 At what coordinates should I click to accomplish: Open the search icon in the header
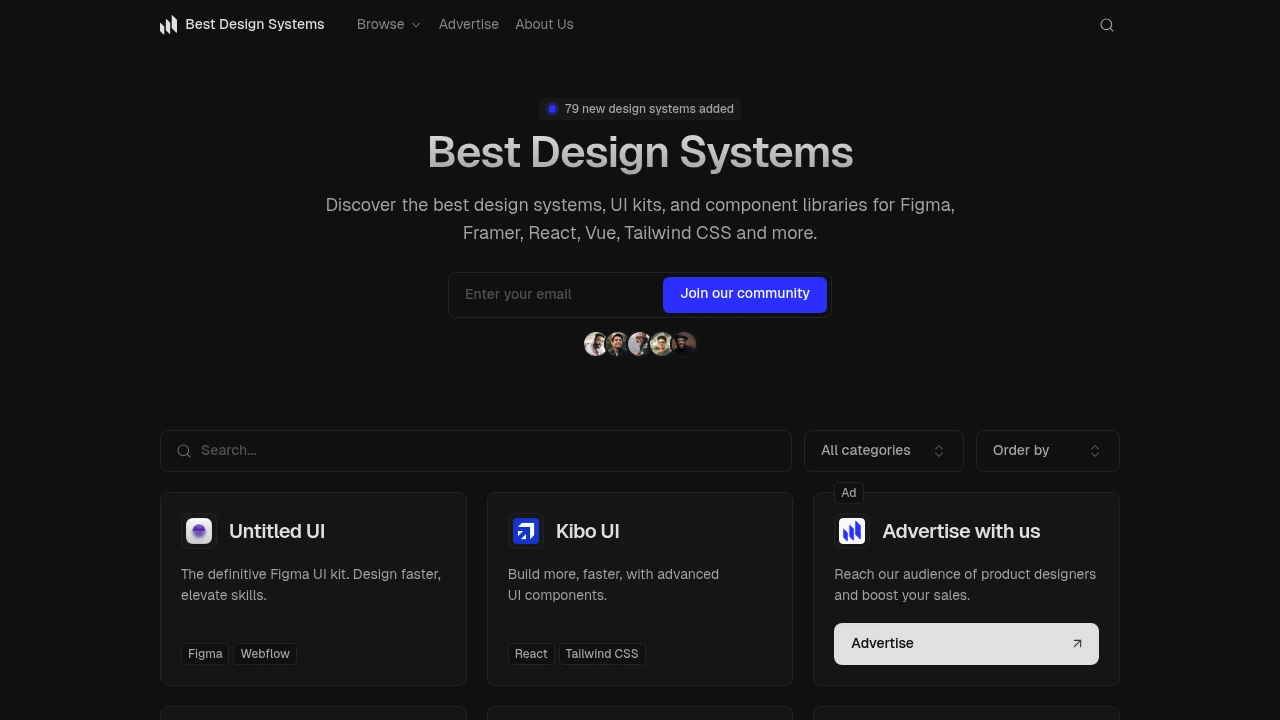pos(1107,24)
